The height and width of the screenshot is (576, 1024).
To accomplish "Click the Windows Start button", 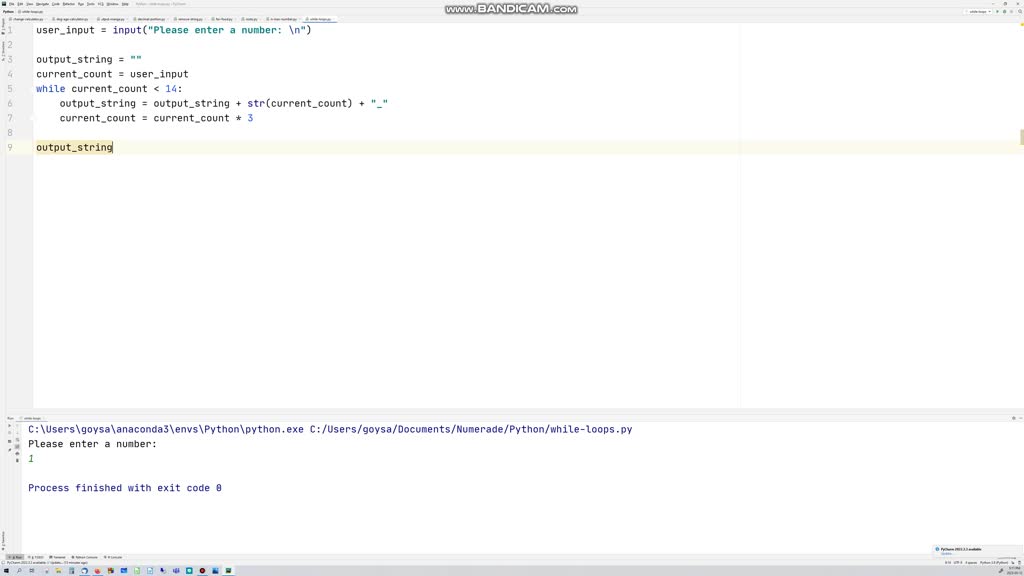I will (6, 571).
